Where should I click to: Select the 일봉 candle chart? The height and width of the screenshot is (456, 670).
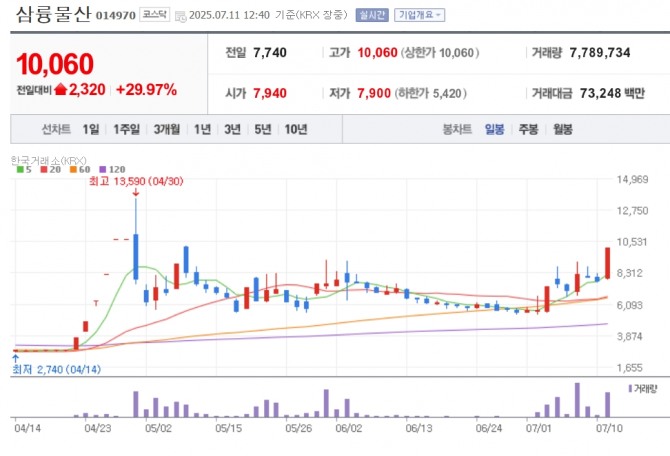494,129
